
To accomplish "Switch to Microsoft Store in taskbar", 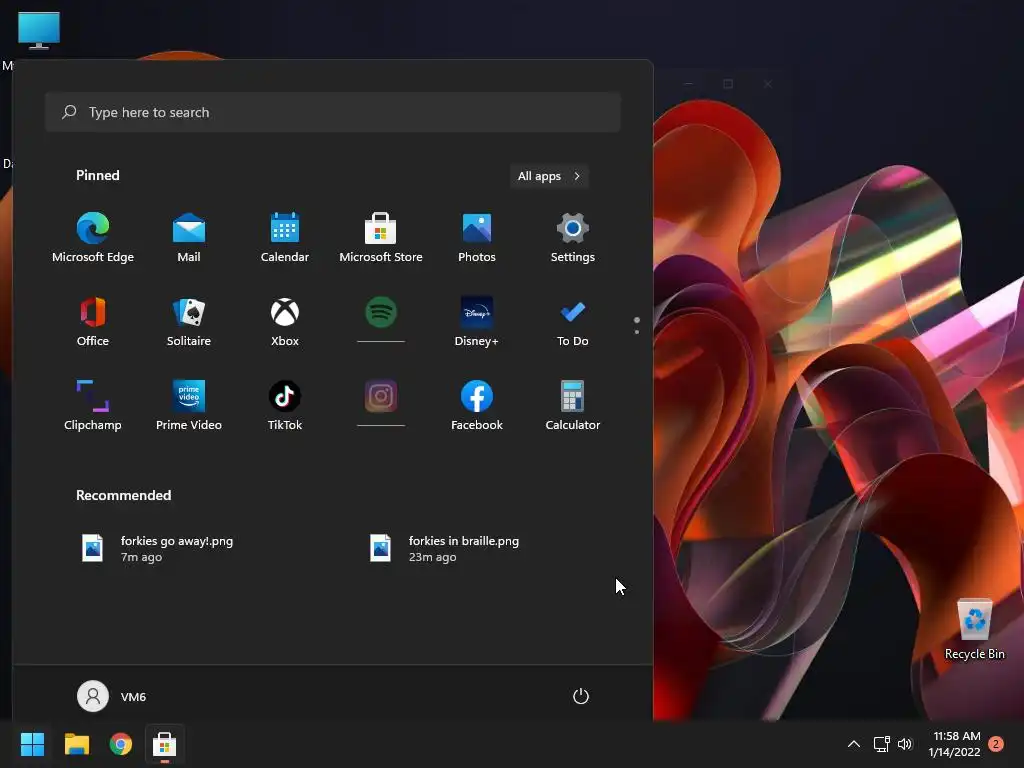I will pos(165,744).
